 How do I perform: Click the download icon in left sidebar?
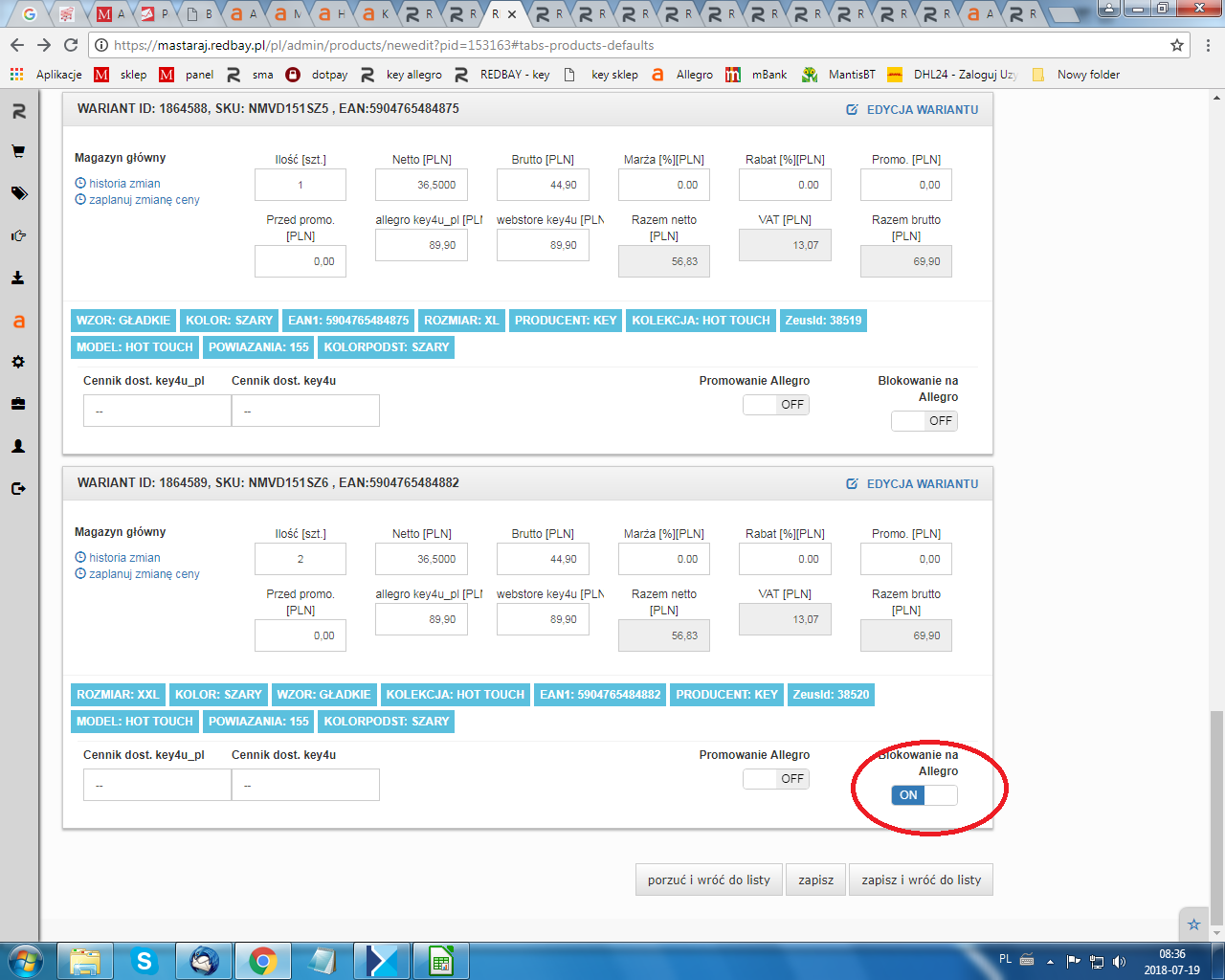[x=18, y=278]
